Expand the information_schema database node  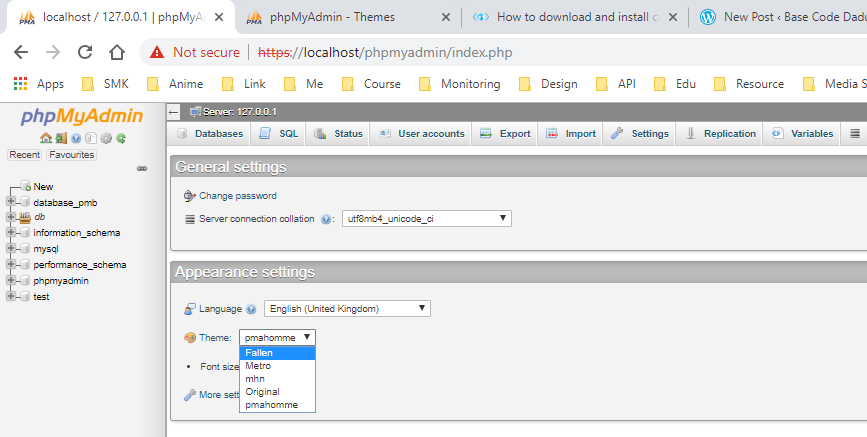click(x=11, y=233)
